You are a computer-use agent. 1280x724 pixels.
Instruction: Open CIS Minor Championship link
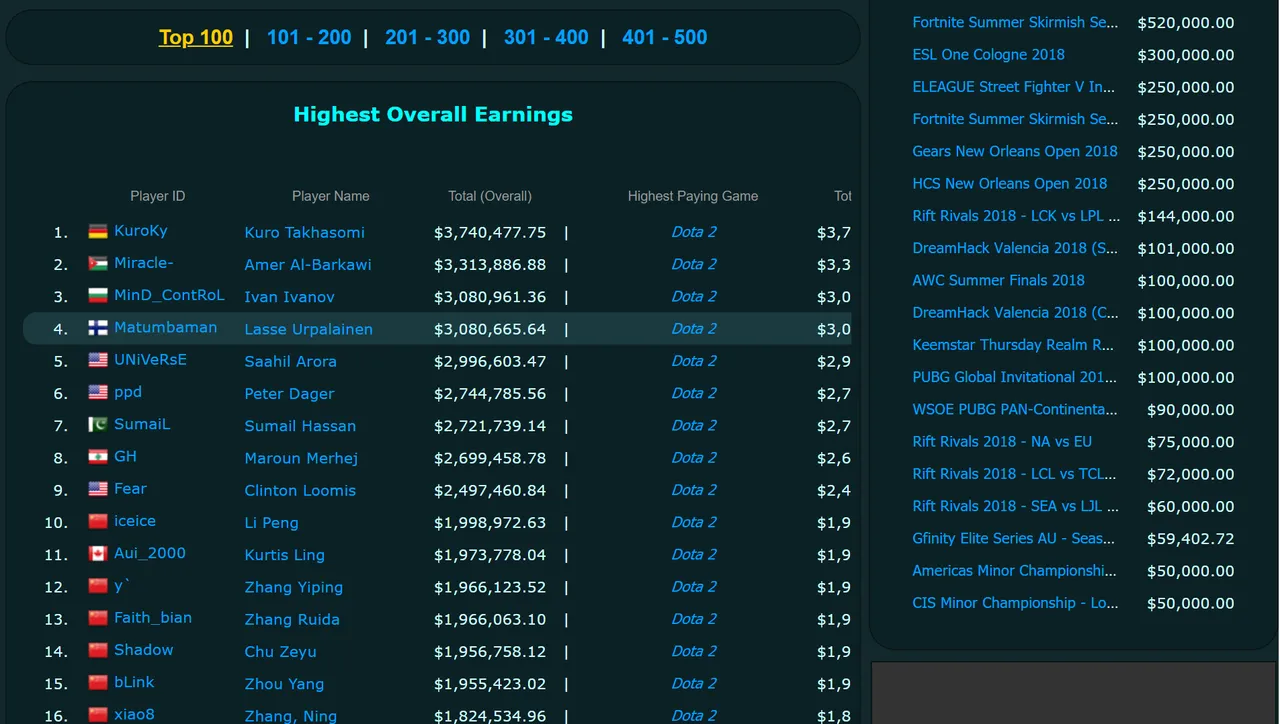click(1015, 603)
